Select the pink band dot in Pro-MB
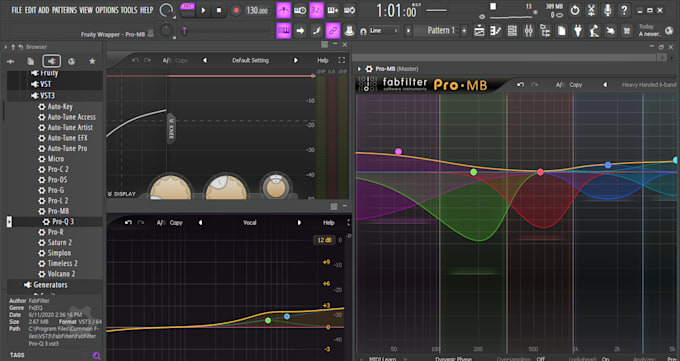 pyautogui.click(x=399, y=151)
